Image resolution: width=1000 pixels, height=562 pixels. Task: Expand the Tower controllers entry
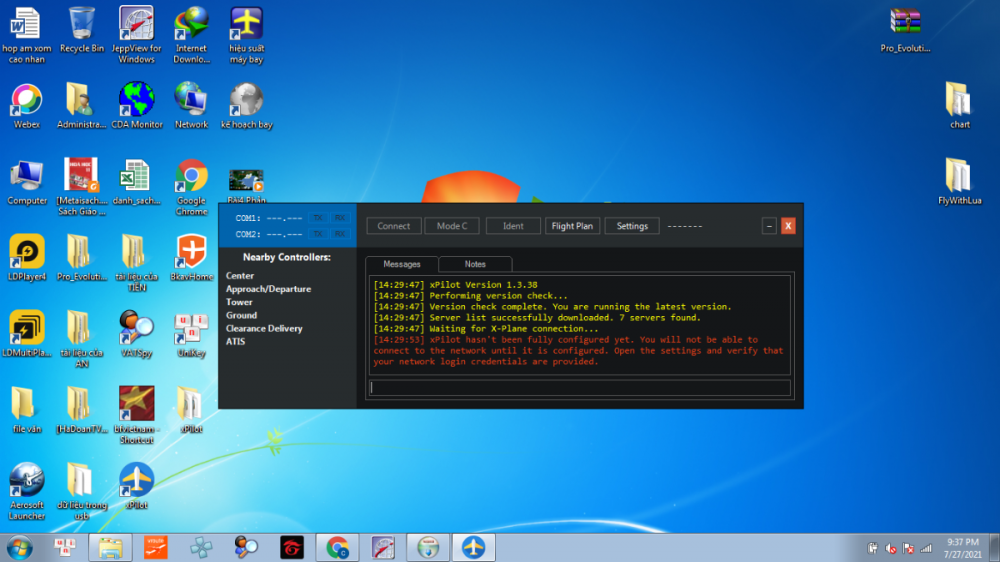tap(239, 302)
